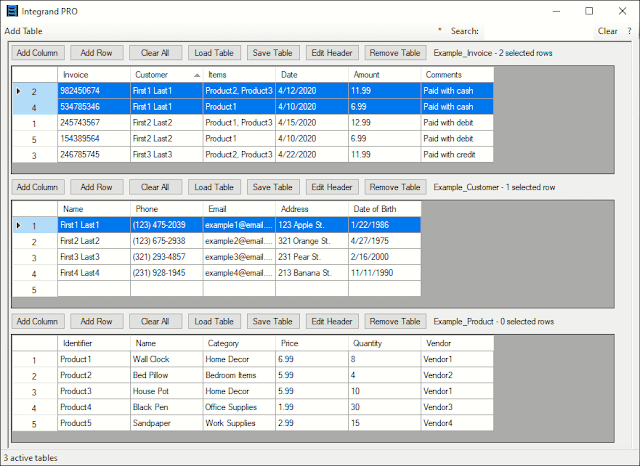The height and width of the screenshot is (466, 640).
Task: Remove Table Example_Customer
Action: tap(395, 187)
